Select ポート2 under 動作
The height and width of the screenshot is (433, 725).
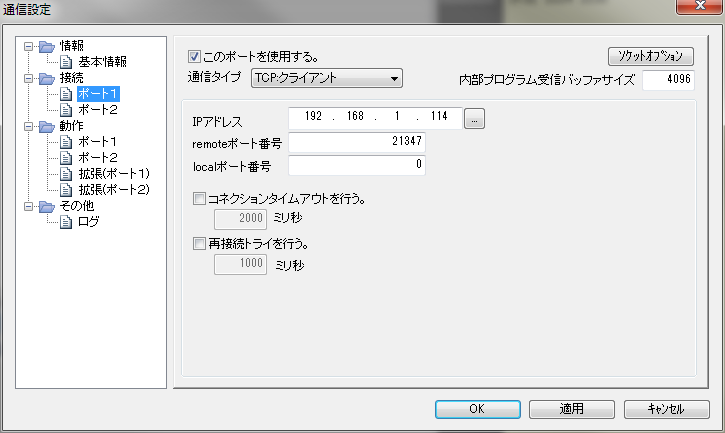click(98, 158)
